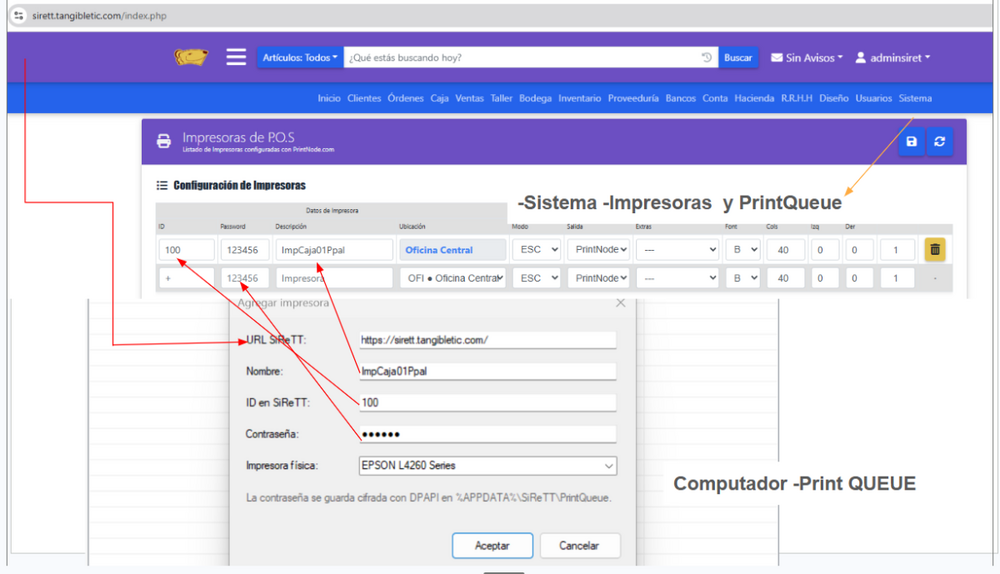Open the Bancos menu

pyautogui.click(x=680, y=98)
